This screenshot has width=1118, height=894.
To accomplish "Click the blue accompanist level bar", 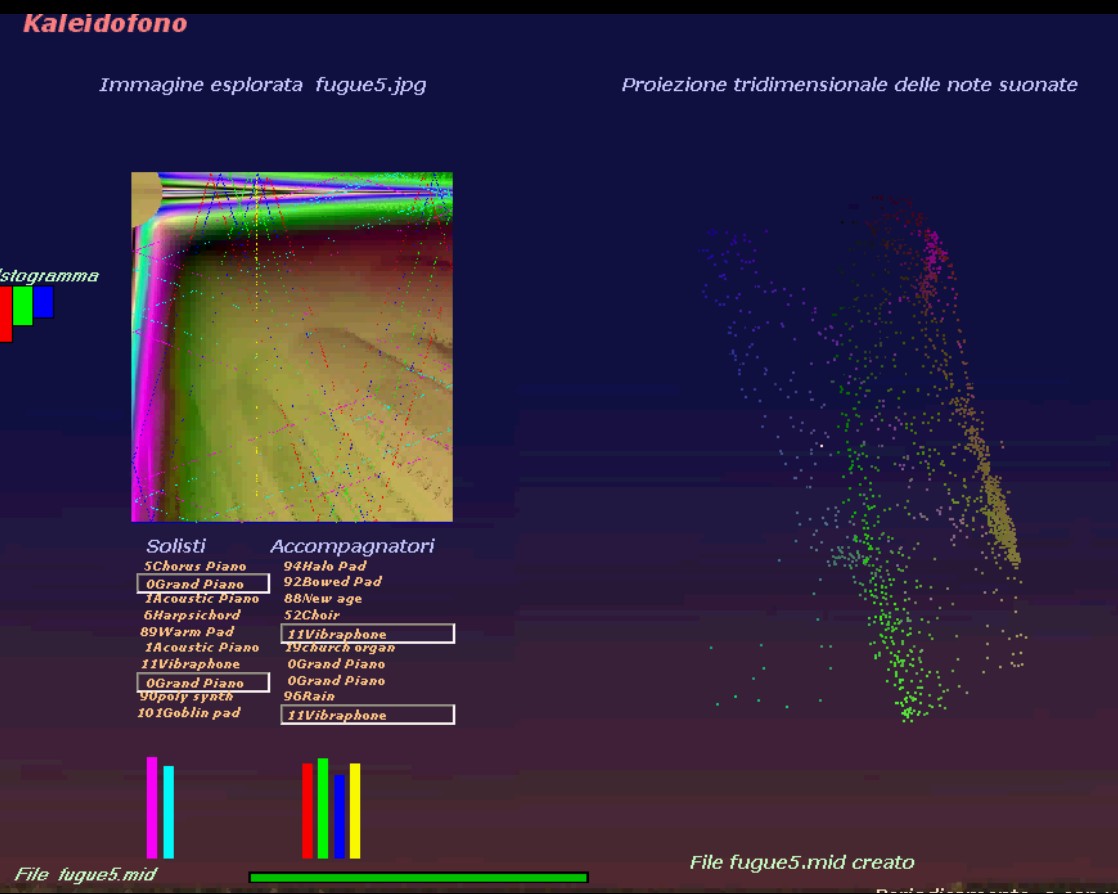I will click(x=339, y=816).
